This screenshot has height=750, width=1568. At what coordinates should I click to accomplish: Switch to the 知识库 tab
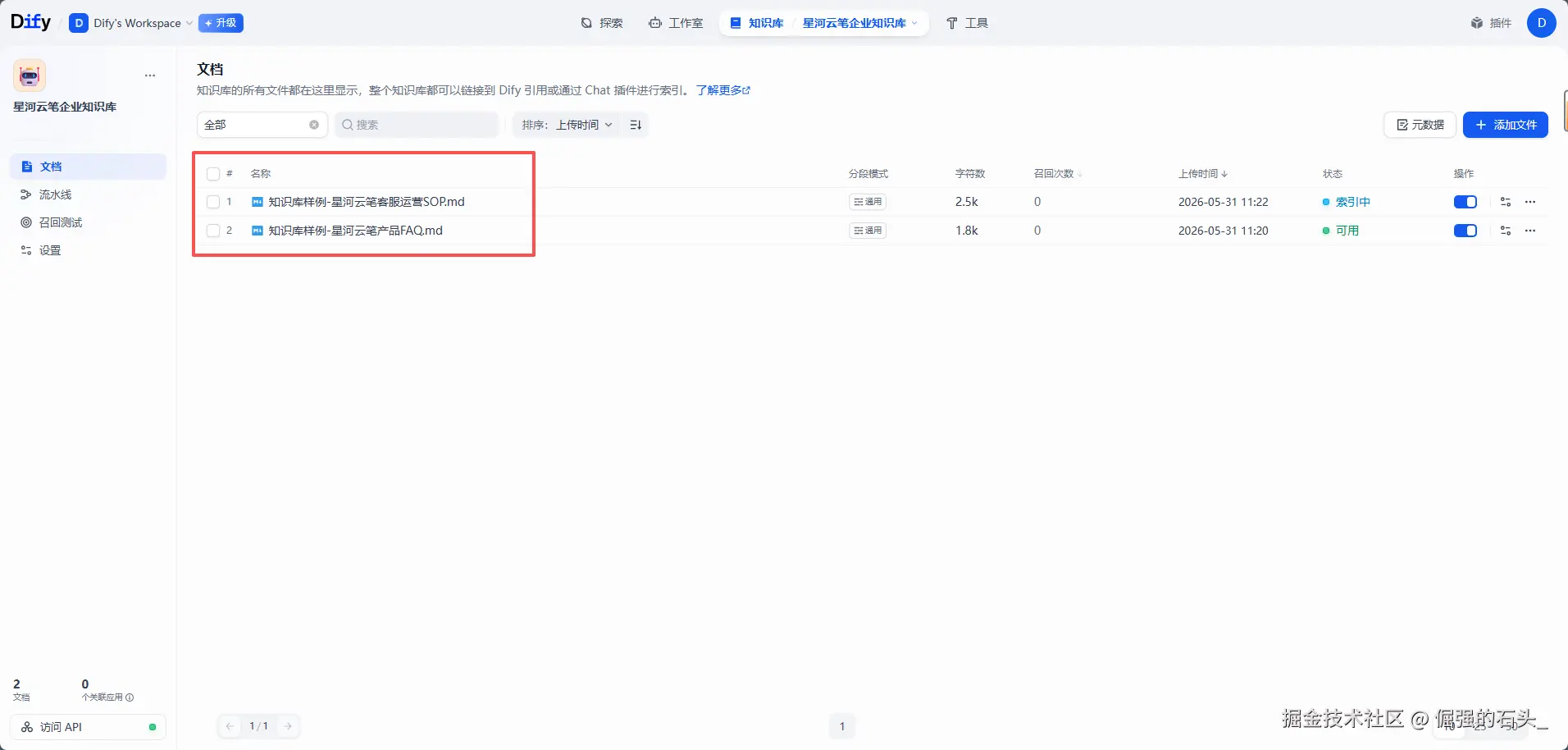(x=757, y=23)
